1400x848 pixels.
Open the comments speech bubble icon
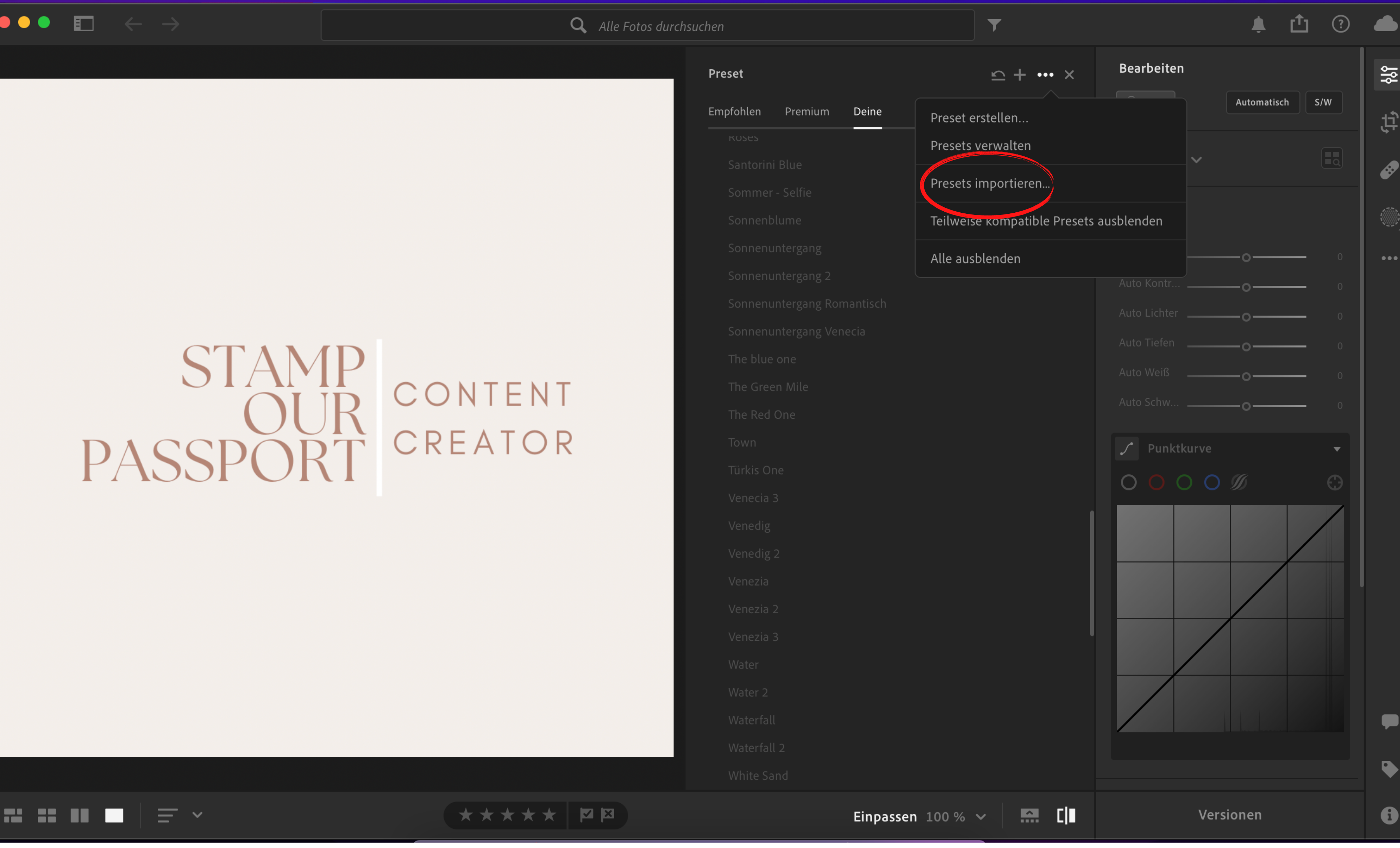1390,721
